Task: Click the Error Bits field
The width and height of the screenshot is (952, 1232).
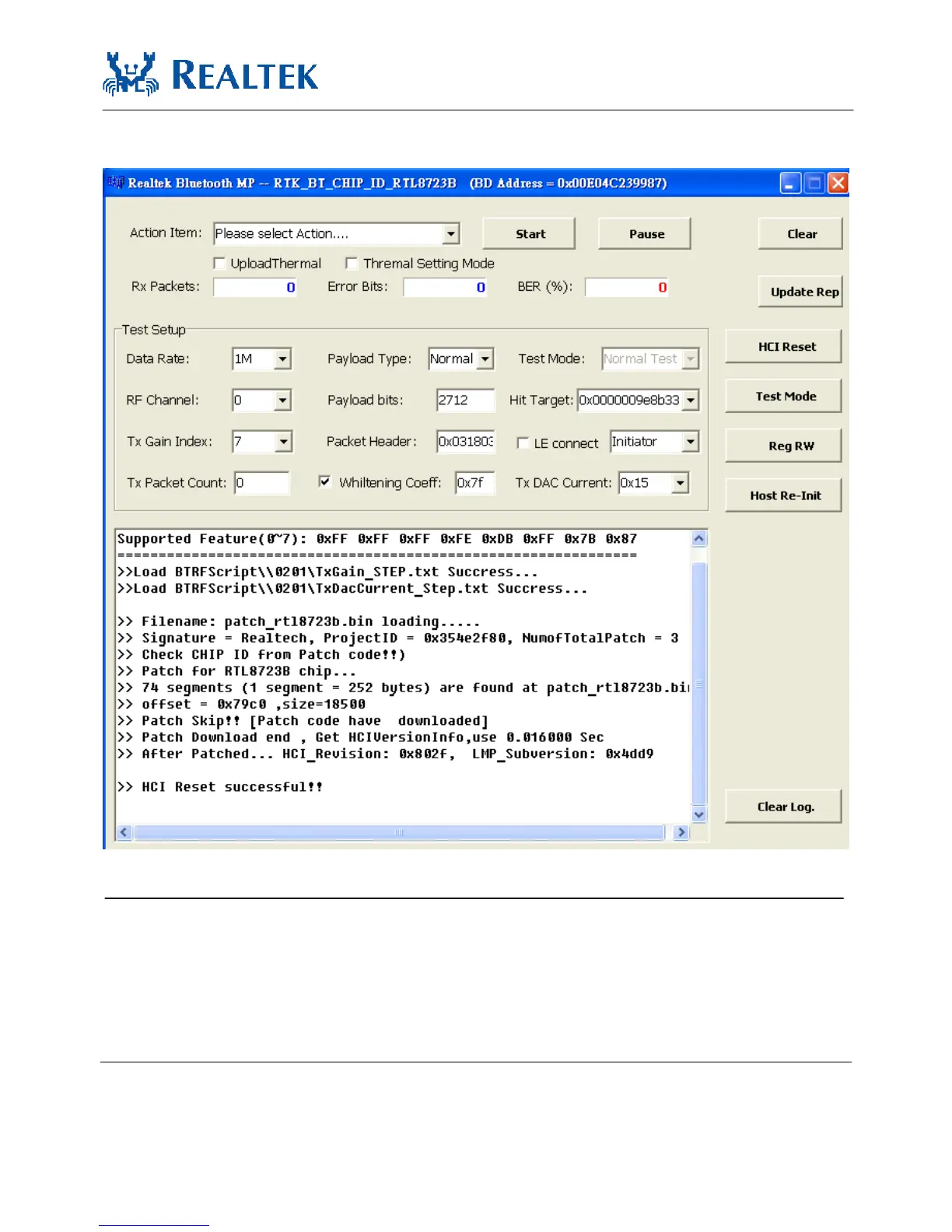Action: (x=446, y=287)
